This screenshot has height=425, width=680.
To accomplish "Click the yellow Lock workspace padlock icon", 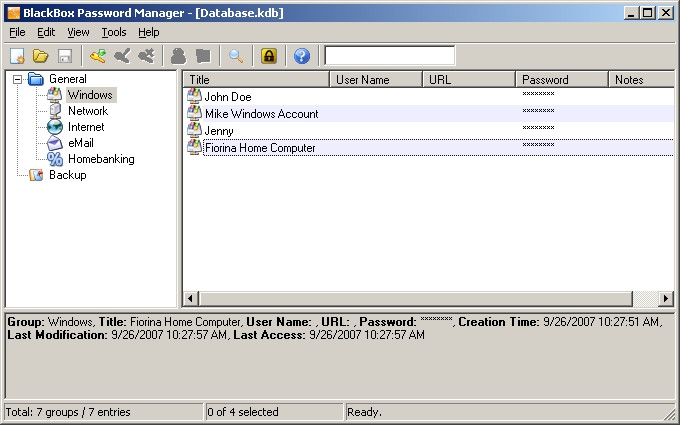I will (269, 56).
